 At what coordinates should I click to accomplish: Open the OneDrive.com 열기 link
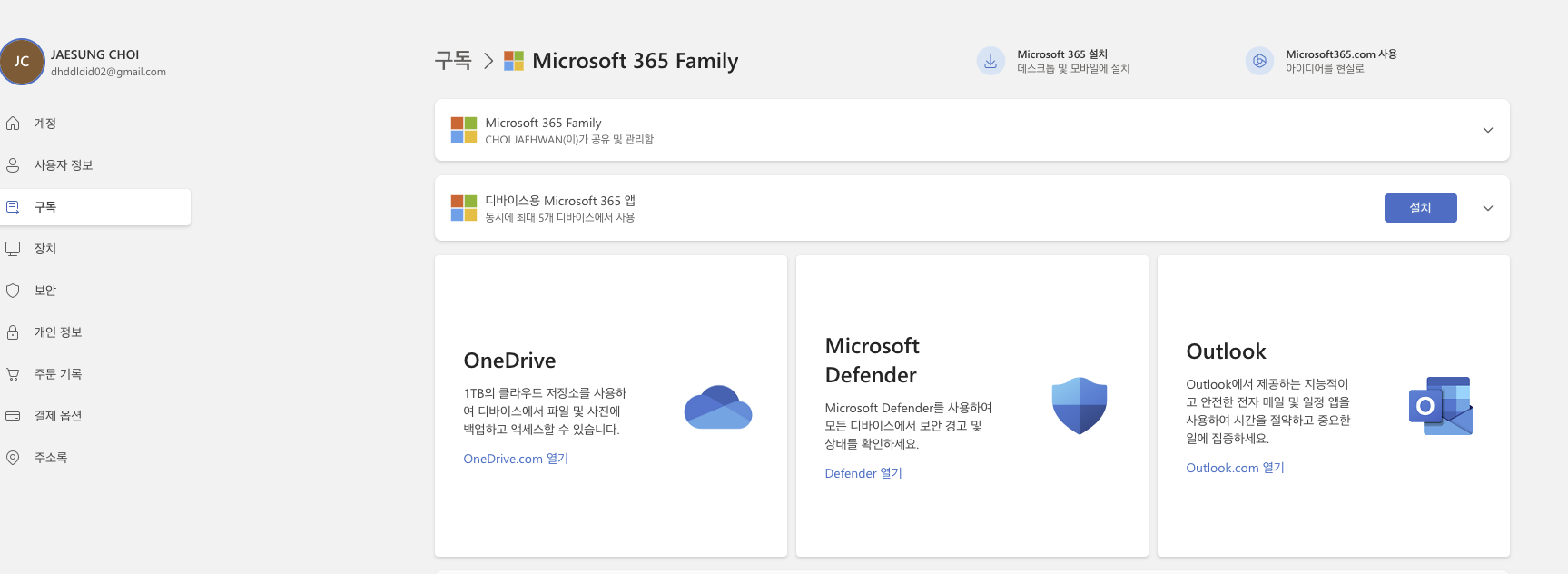(516, 459)
